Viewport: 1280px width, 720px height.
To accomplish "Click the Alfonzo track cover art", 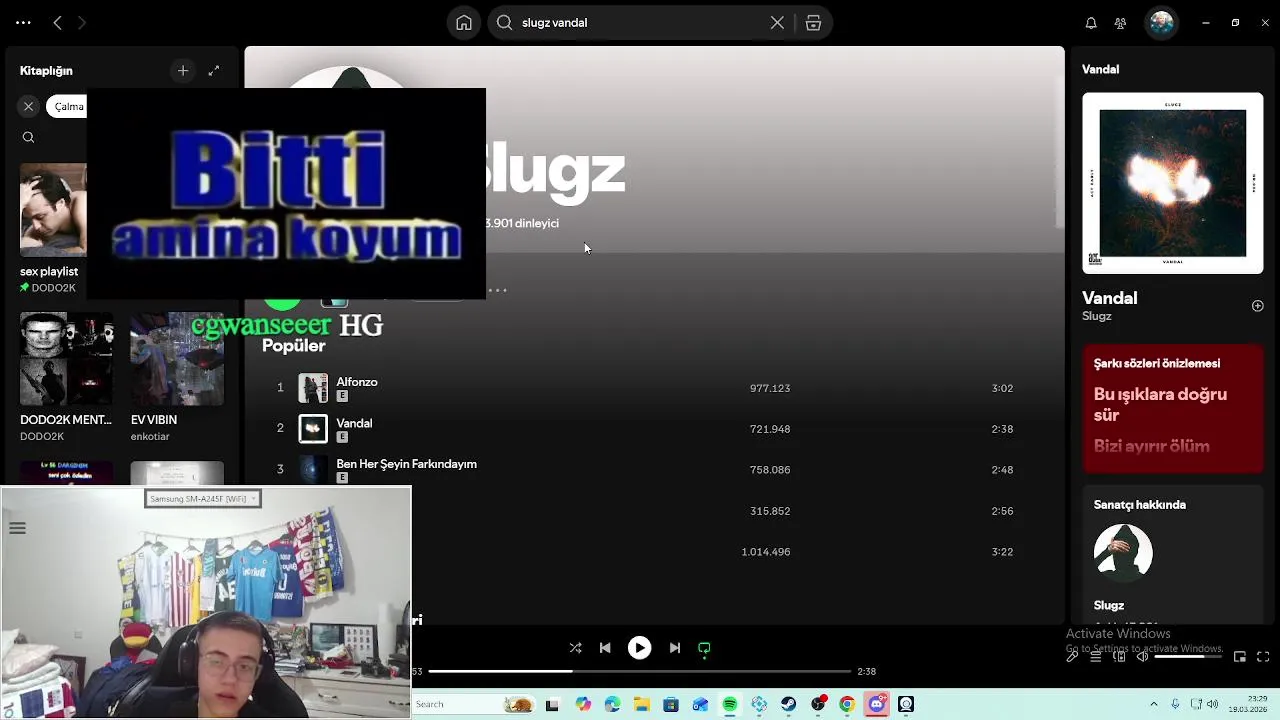I will pyautogui.click(x=313, y=388).
